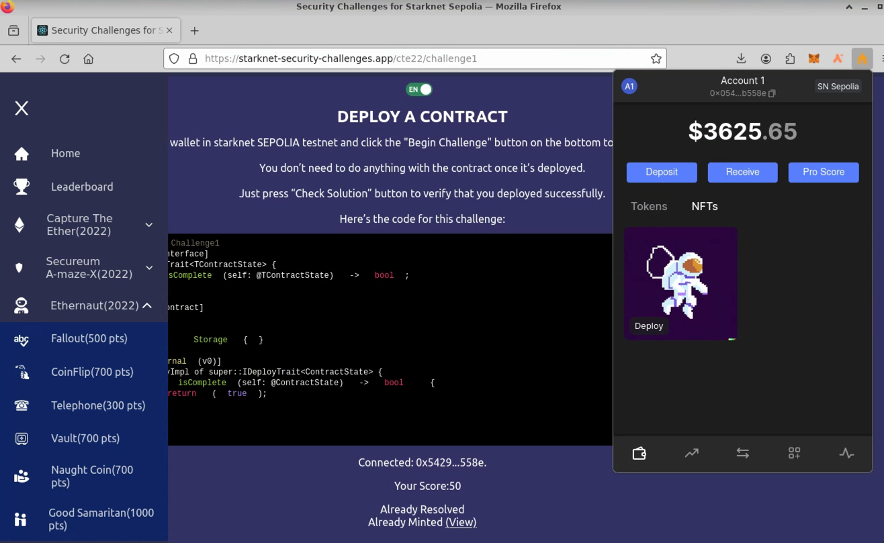This screenshot has height=544, width=884.
Task: Click the Pro Score button
Action: point(823,172)
